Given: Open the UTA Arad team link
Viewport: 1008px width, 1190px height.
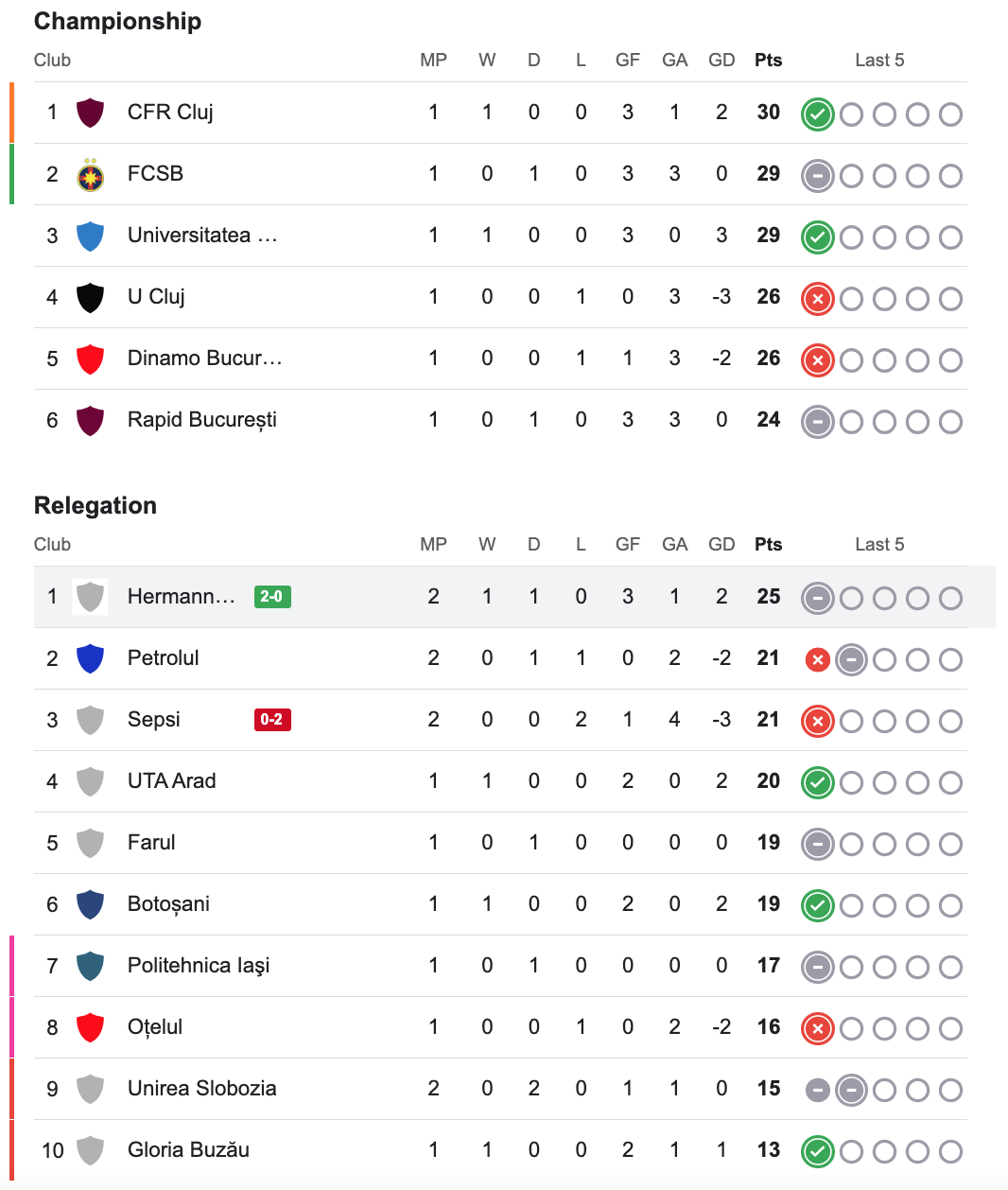Looking at the screenshot, I should tap(172, 781).
